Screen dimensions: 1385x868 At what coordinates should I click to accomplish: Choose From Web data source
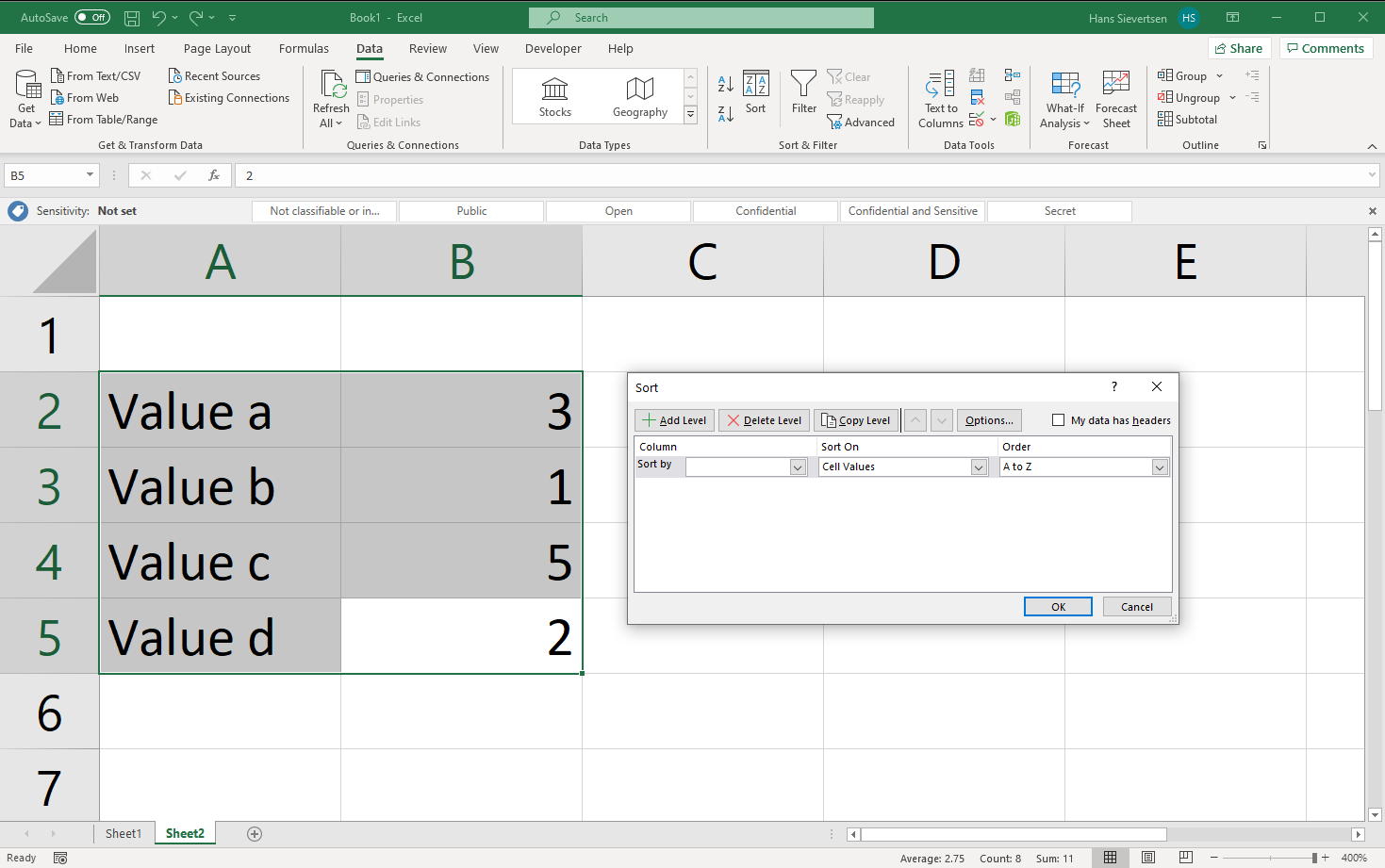[84, 97]
